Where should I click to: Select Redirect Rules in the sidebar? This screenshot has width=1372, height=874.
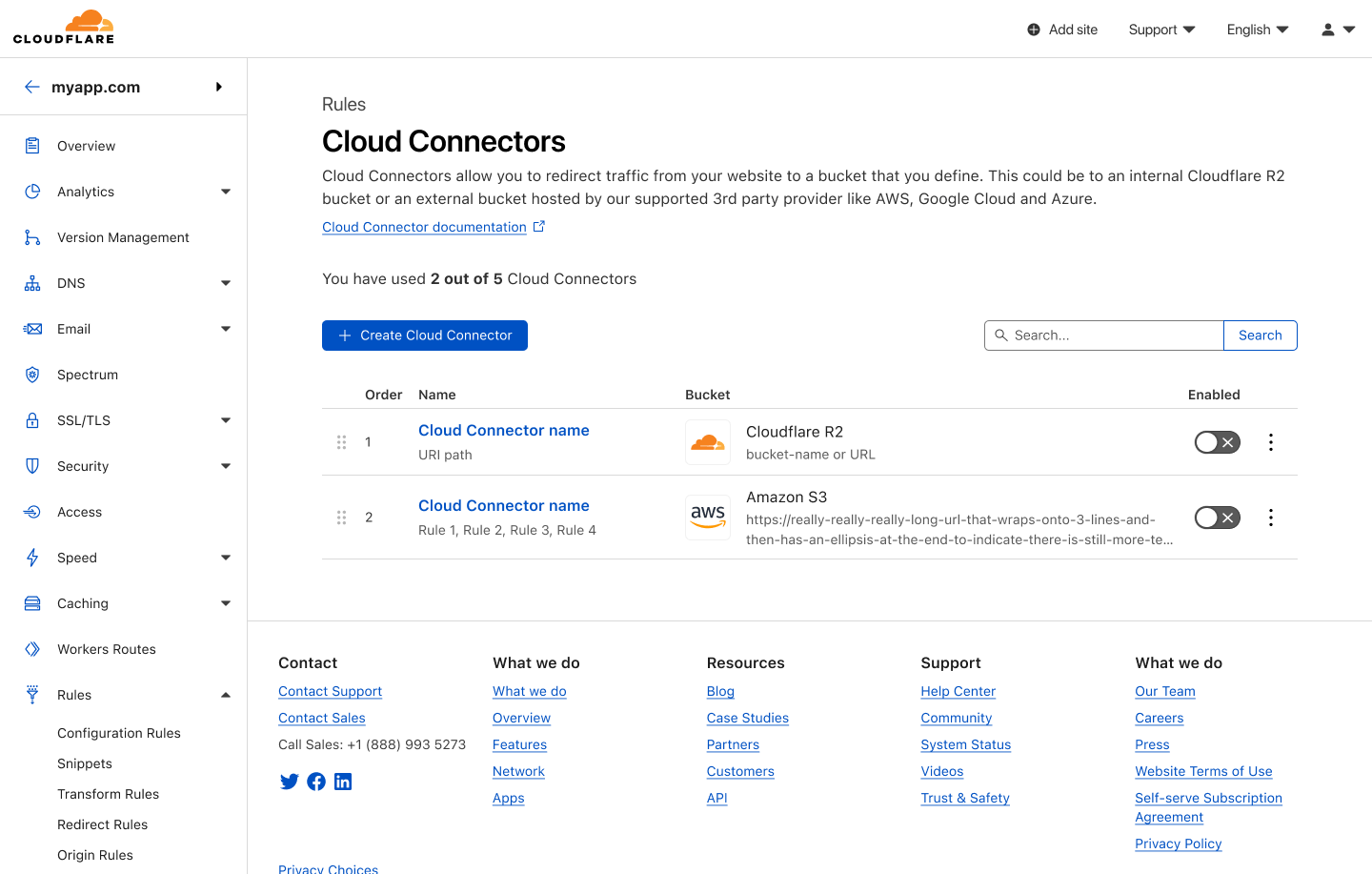102,824
